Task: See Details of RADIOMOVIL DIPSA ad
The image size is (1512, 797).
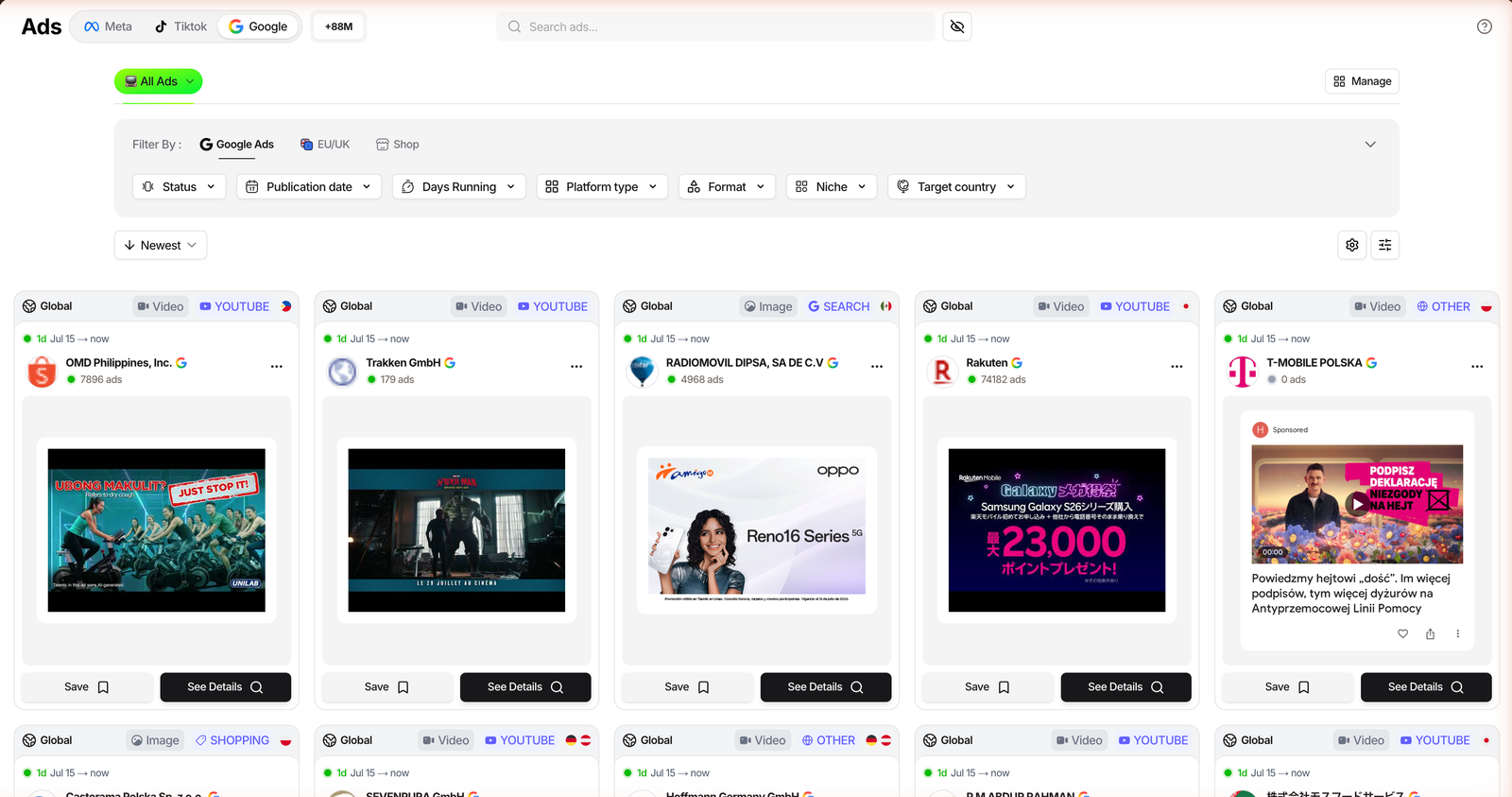Action: point(826,687)
